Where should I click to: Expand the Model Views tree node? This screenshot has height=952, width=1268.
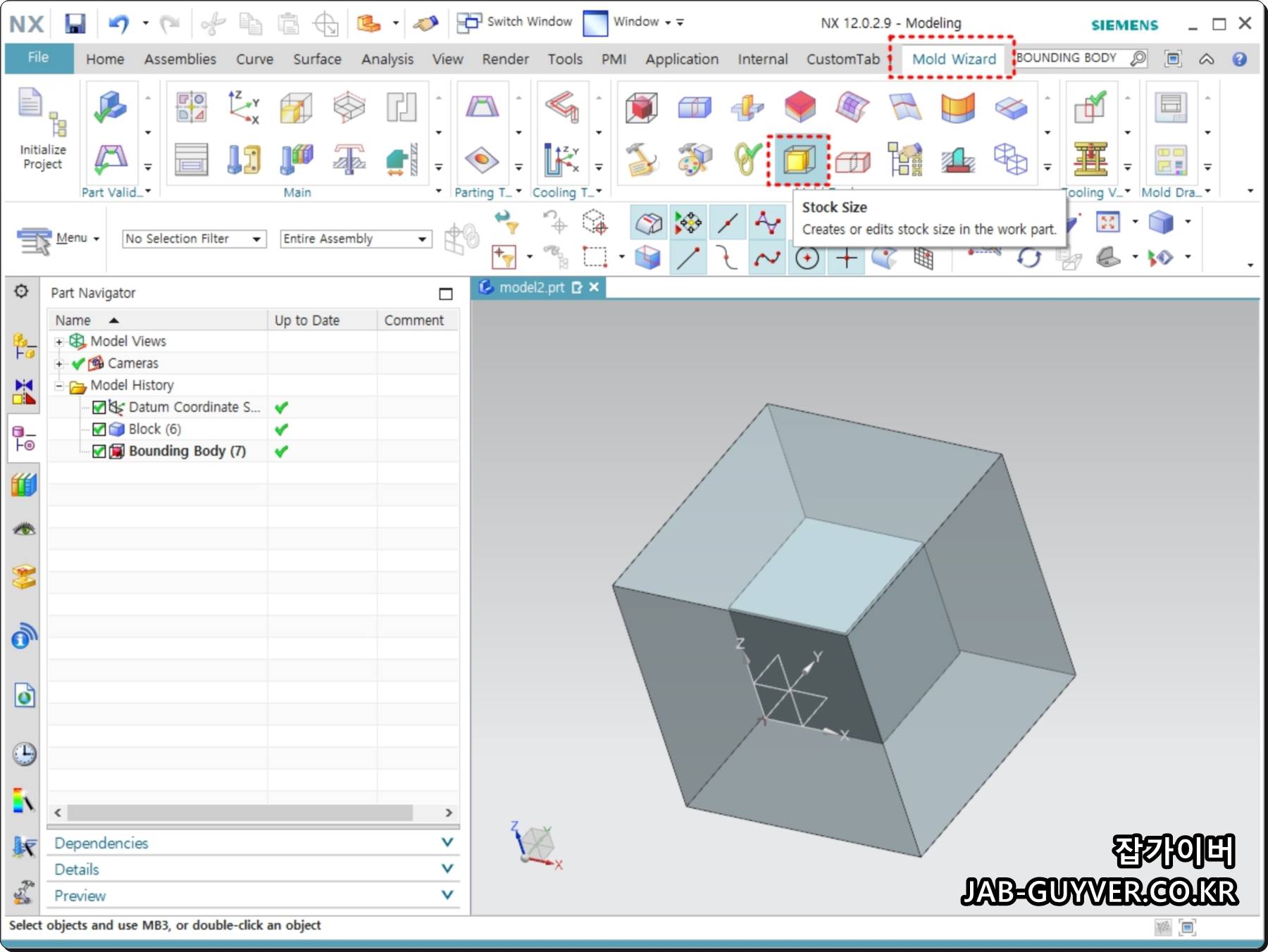pyautogui.click(x=59, y=342)
